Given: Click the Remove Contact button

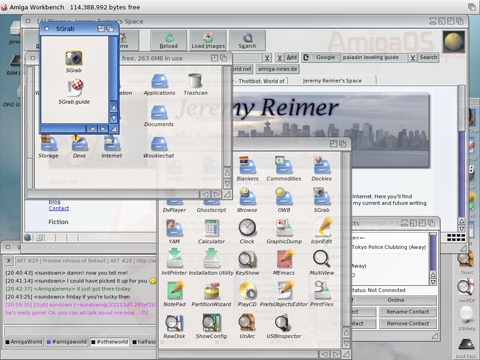Looking at the screenshot, I should pyautogui.click(x=407, y=323).
